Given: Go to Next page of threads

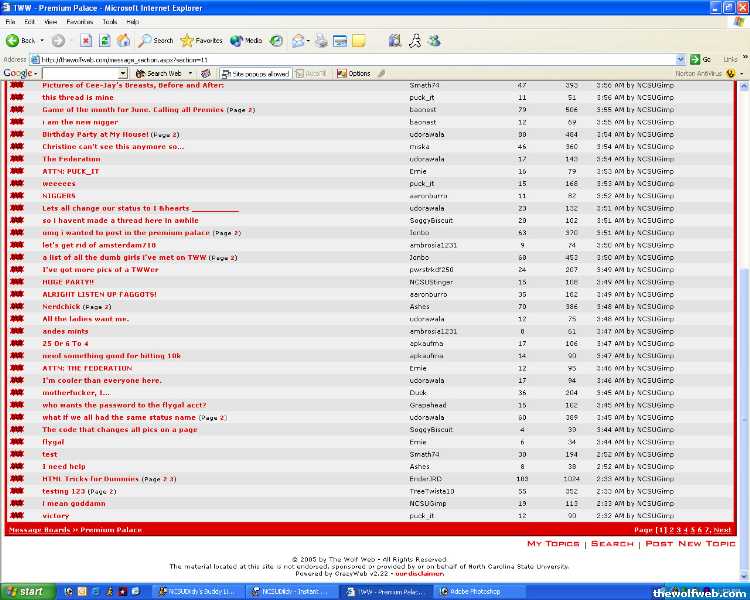Looking at the screenshot, I should (722, 530).
